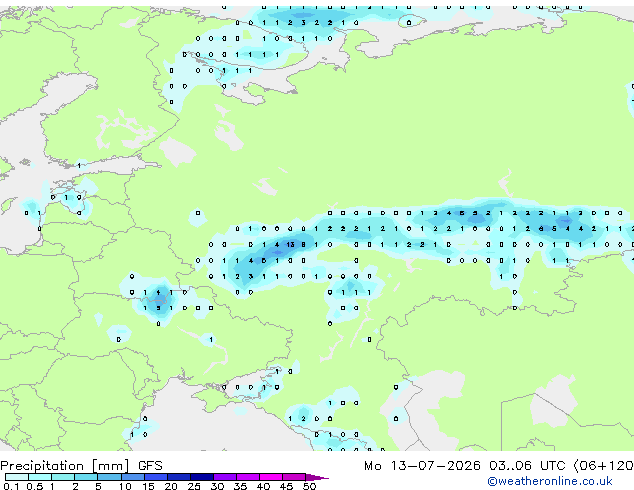Click the legend label '0.1'

[x=11, y=486]
